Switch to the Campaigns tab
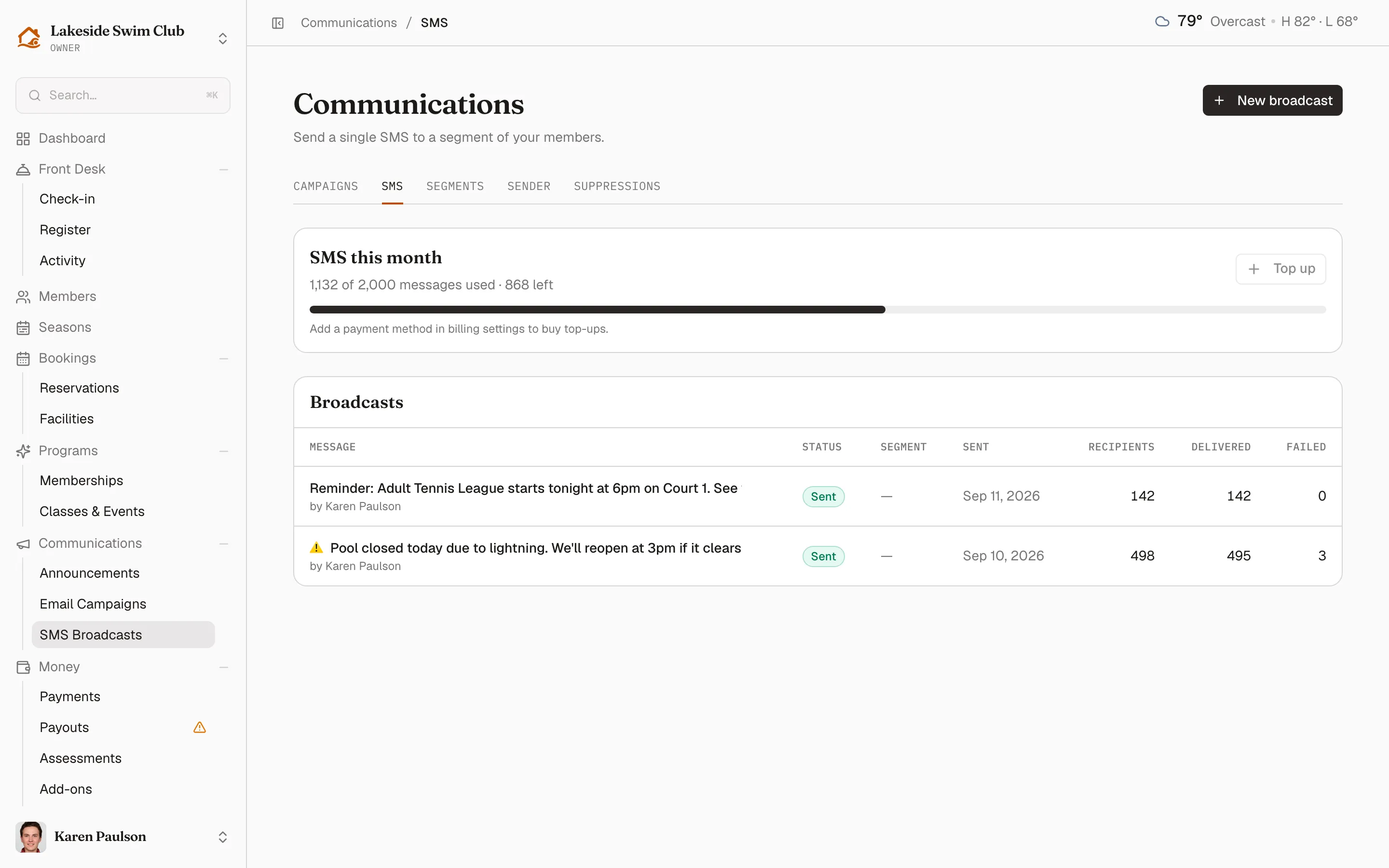 (x=326, y=187)
